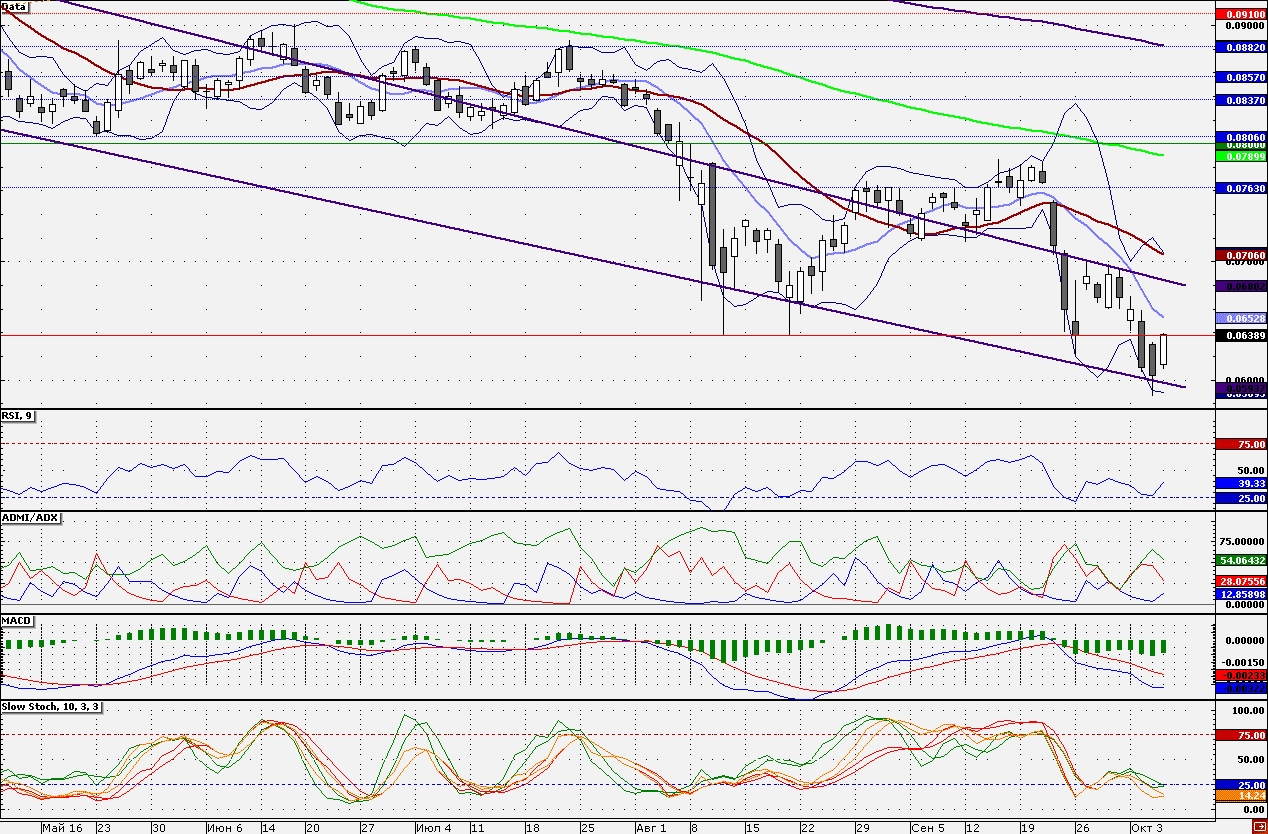The width and height of the screenshot is (1268, 834).
Task: Click the 0.08570 price level tag
Action: click(x=1239, y=76)
